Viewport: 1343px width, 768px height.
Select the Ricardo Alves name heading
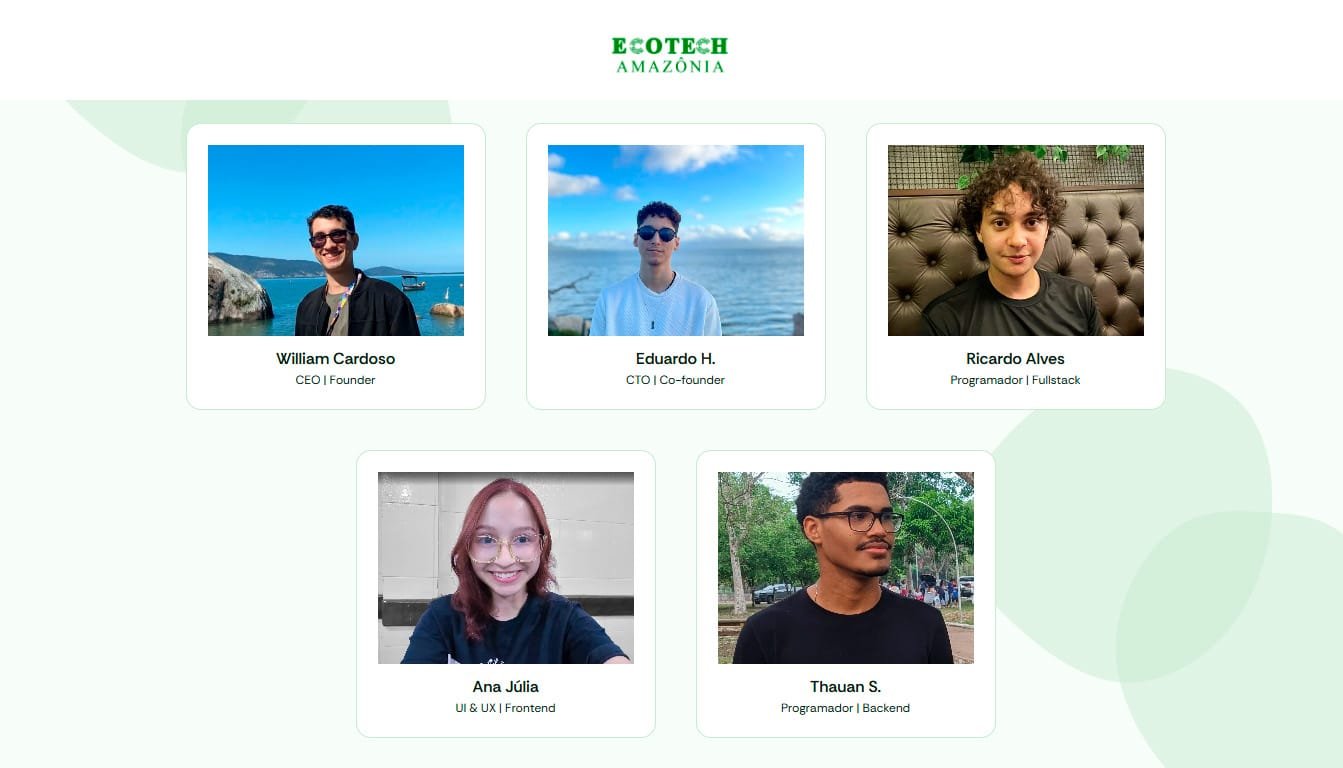(x=1016, y=359)
